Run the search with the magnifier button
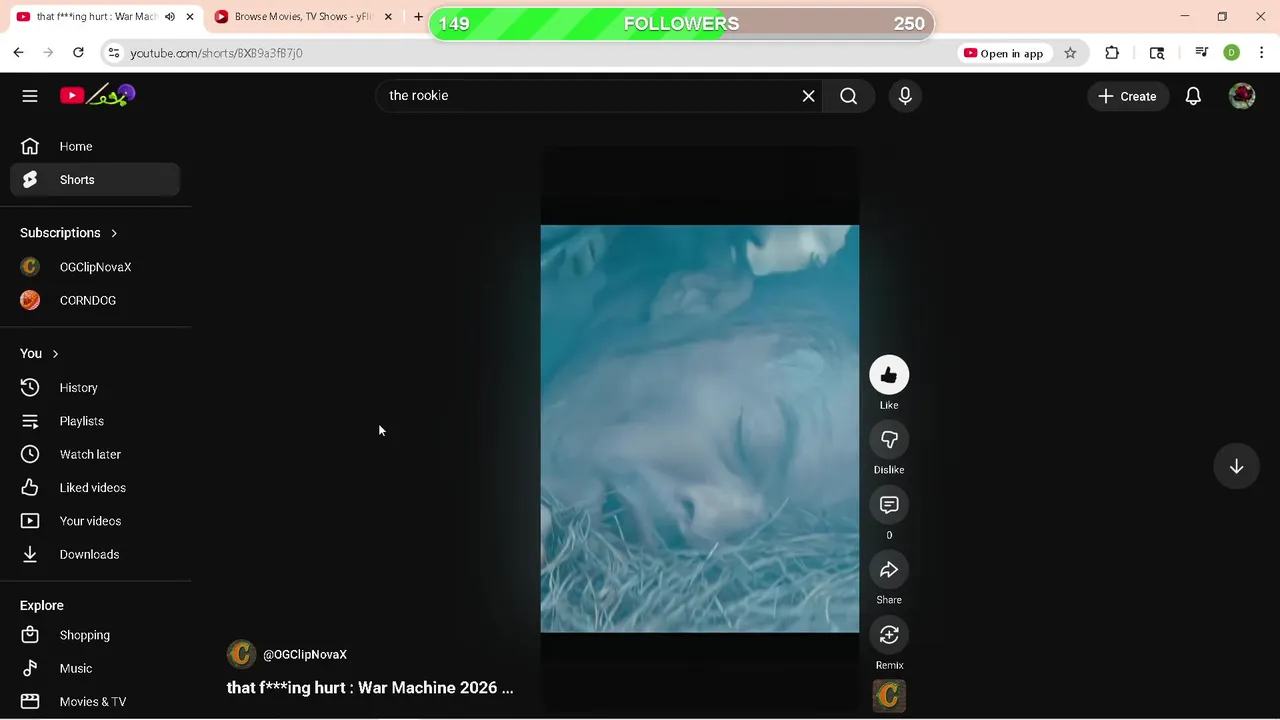Image resolution: width=1280 pixels, height=720 pixels. pos(849,96)
